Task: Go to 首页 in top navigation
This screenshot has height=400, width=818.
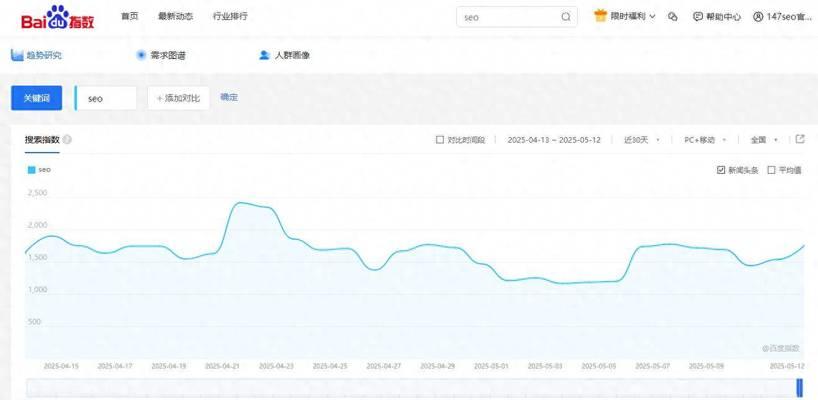Action: 129,16
